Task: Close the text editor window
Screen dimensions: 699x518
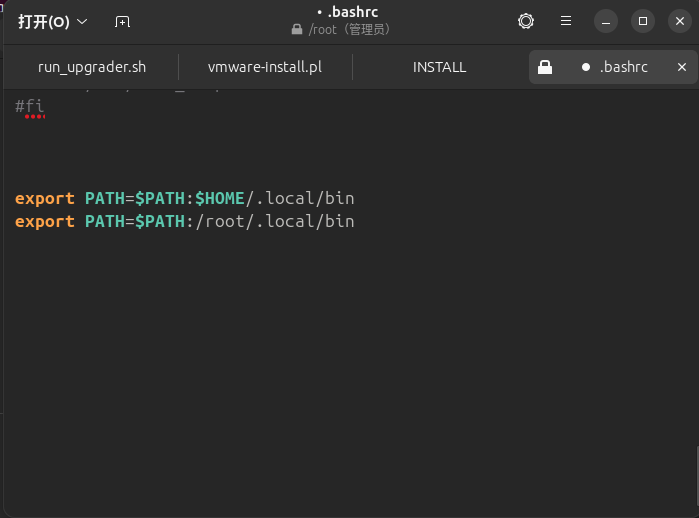Action: [680, 21]
